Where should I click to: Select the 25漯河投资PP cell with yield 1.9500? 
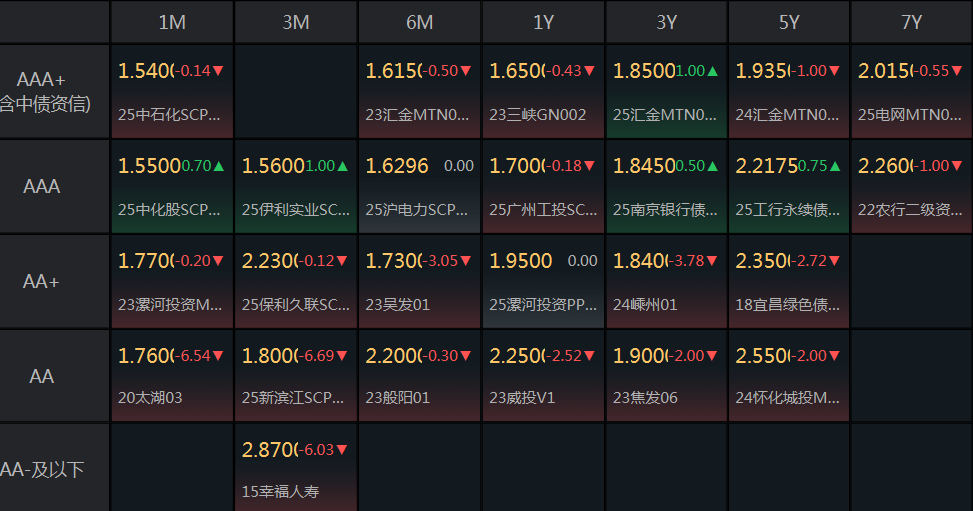click(543, 282)
